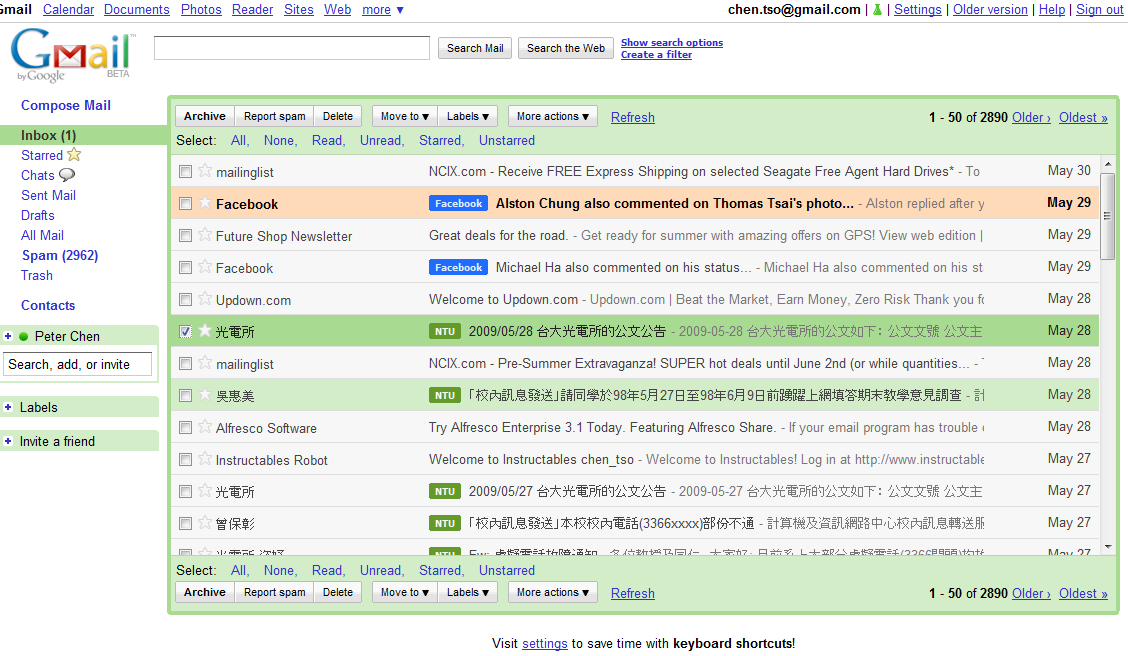Open Drafts folder
Image resolution: width=1128 pixels, height=656 pixels.
(37, 215)
